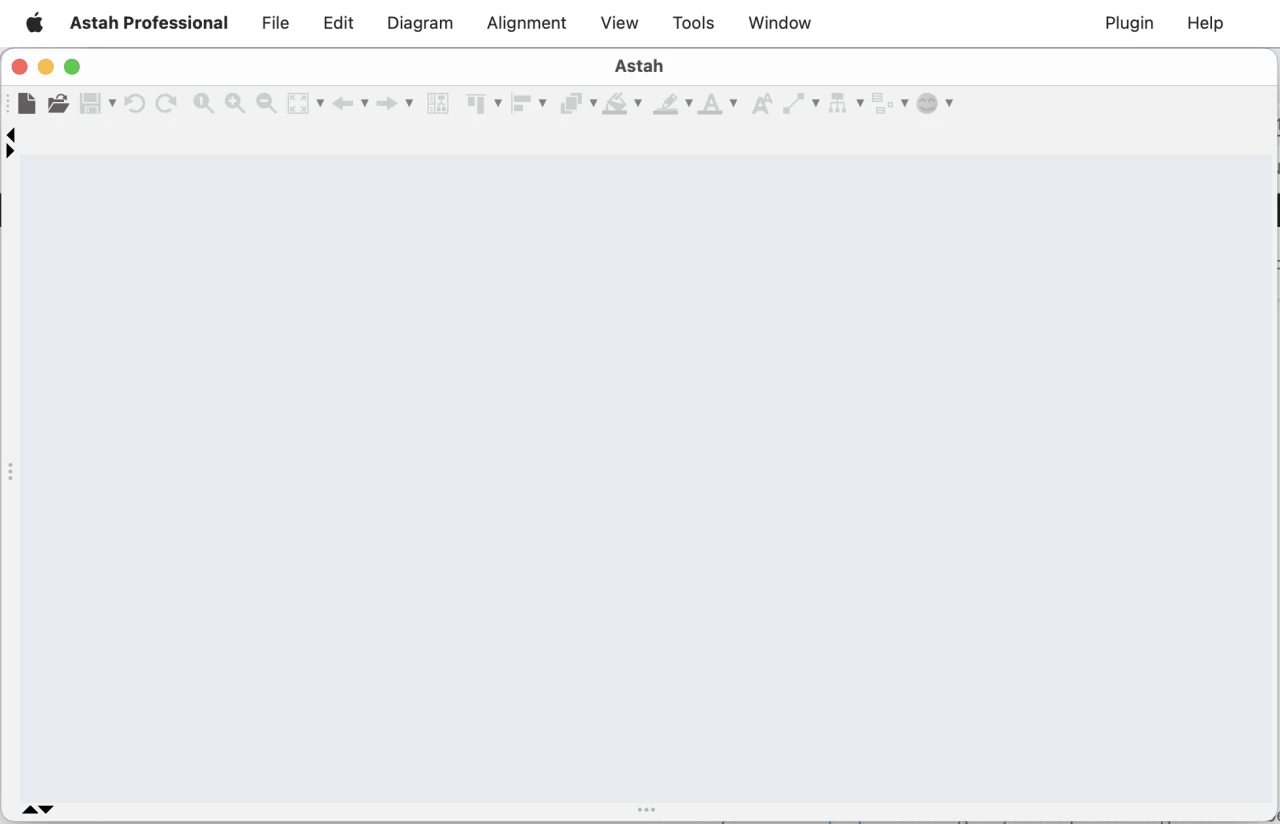Image resolution: width=1280 pixels, height=824 pixels.
Task: Collapse side panel with left-pointing triangle
Action: (10, 135)
